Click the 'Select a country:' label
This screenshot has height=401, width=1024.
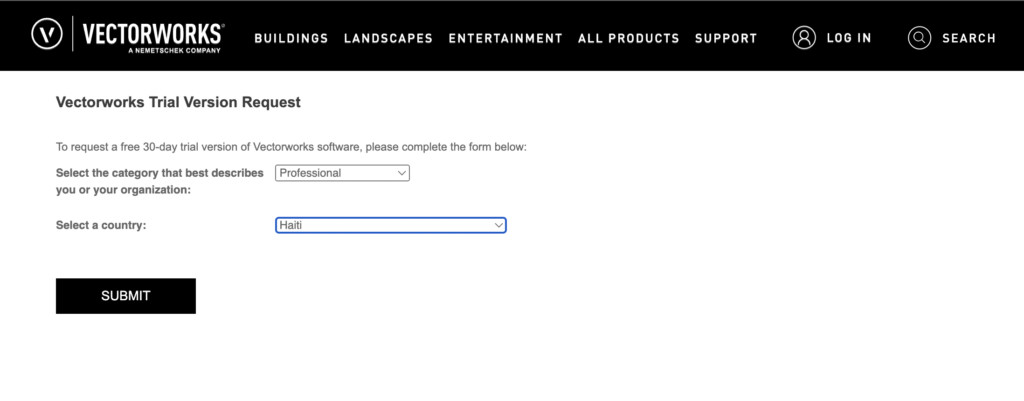coord(101,225)
